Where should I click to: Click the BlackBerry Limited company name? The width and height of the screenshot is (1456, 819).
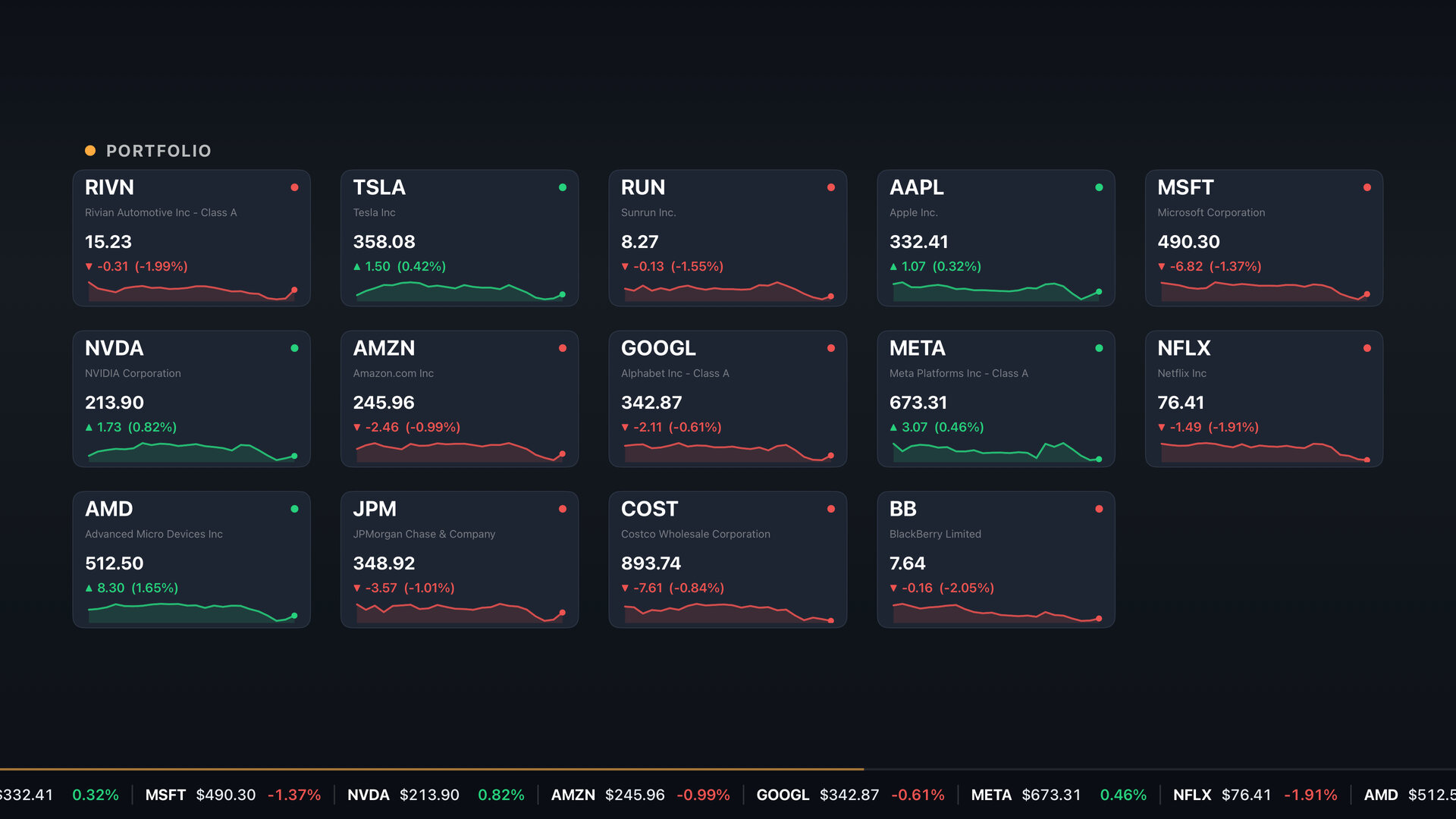point(935,534)
